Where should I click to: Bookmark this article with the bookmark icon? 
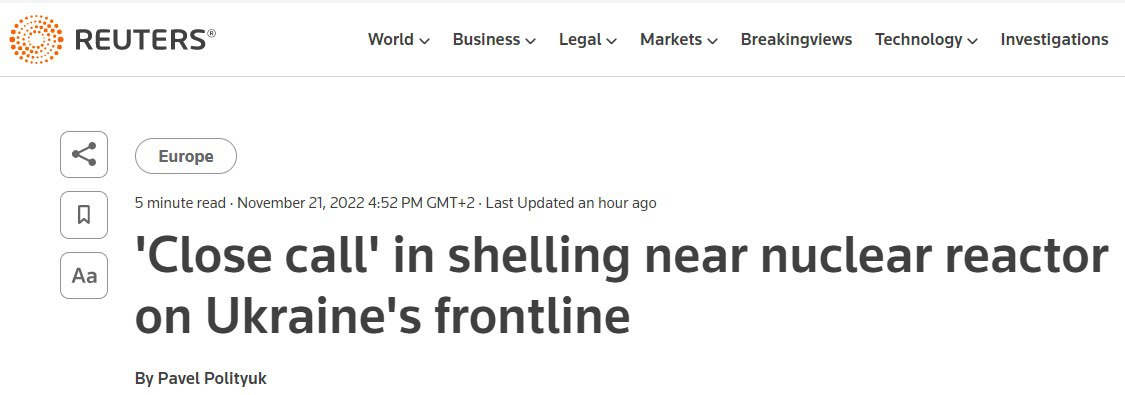tap(84, 214)
